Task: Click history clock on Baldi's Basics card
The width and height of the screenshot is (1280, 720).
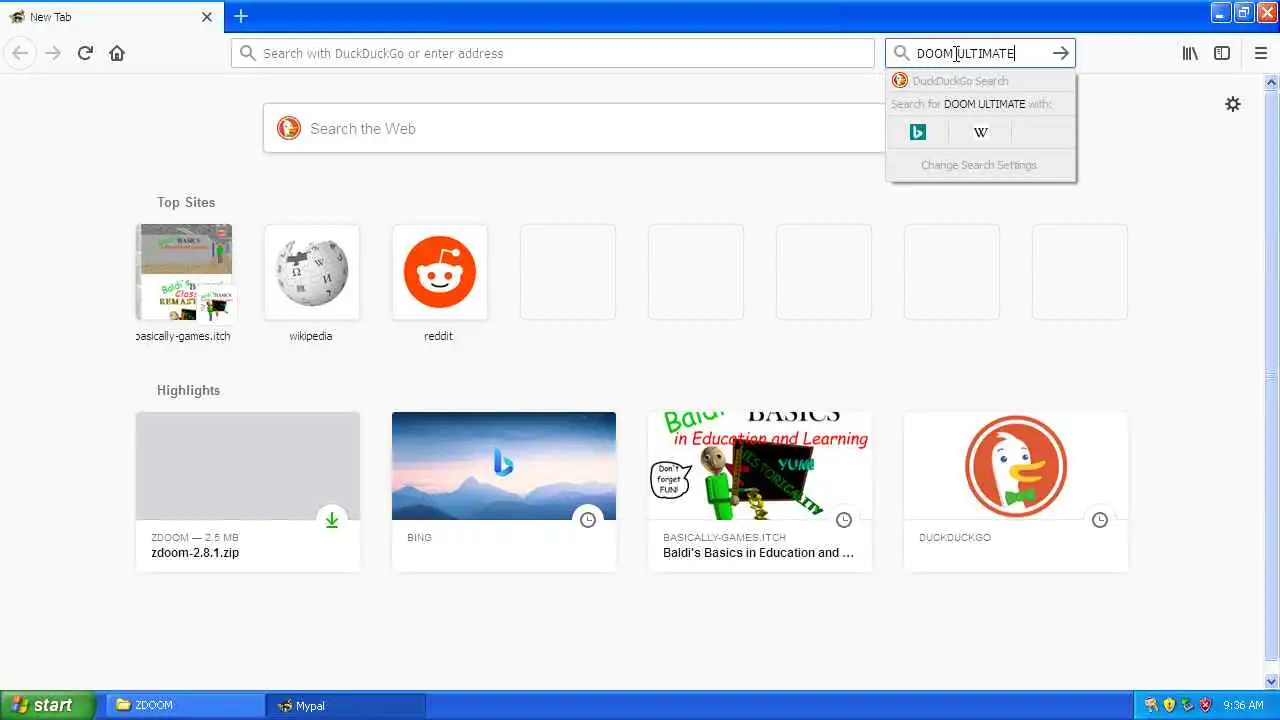Action: click(844, 520)
